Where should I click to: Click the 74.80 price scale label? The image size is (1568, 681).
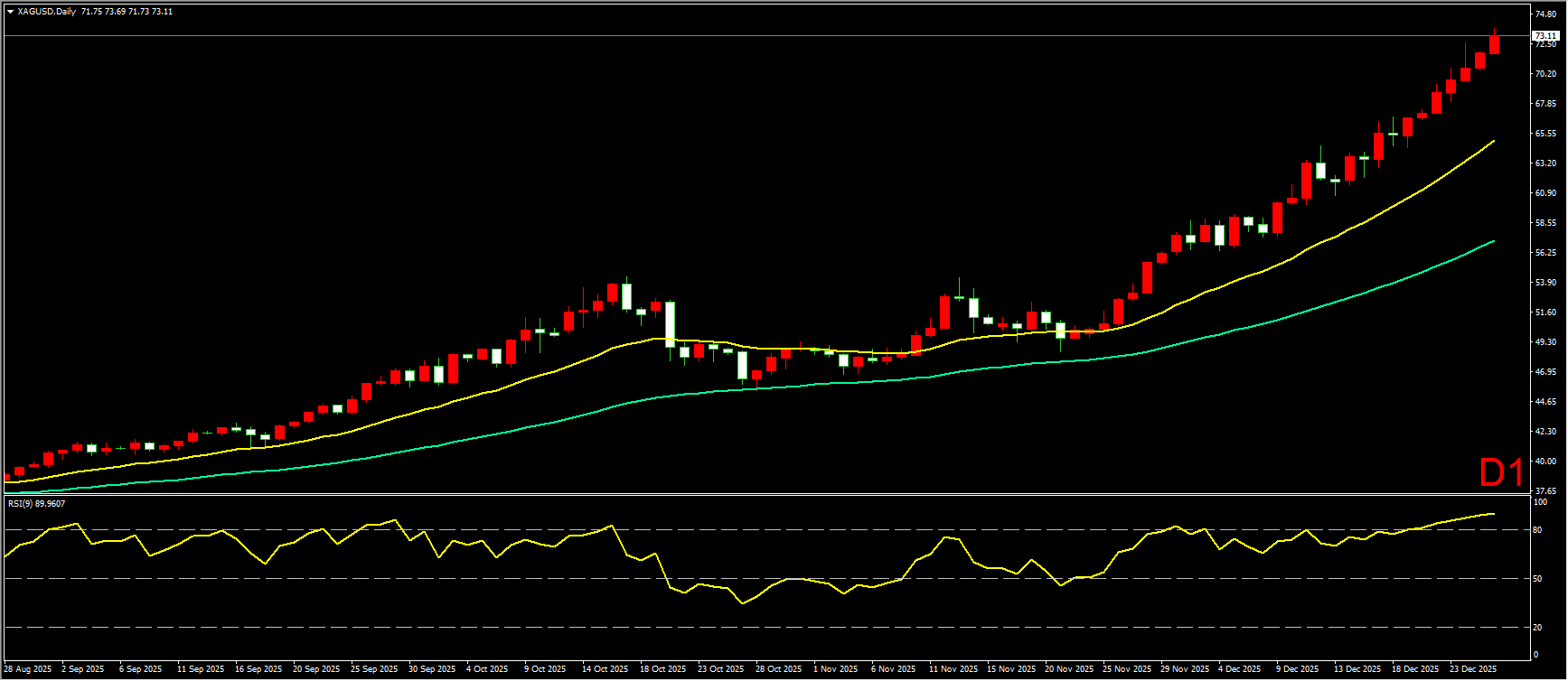[x=1545, y=14]
